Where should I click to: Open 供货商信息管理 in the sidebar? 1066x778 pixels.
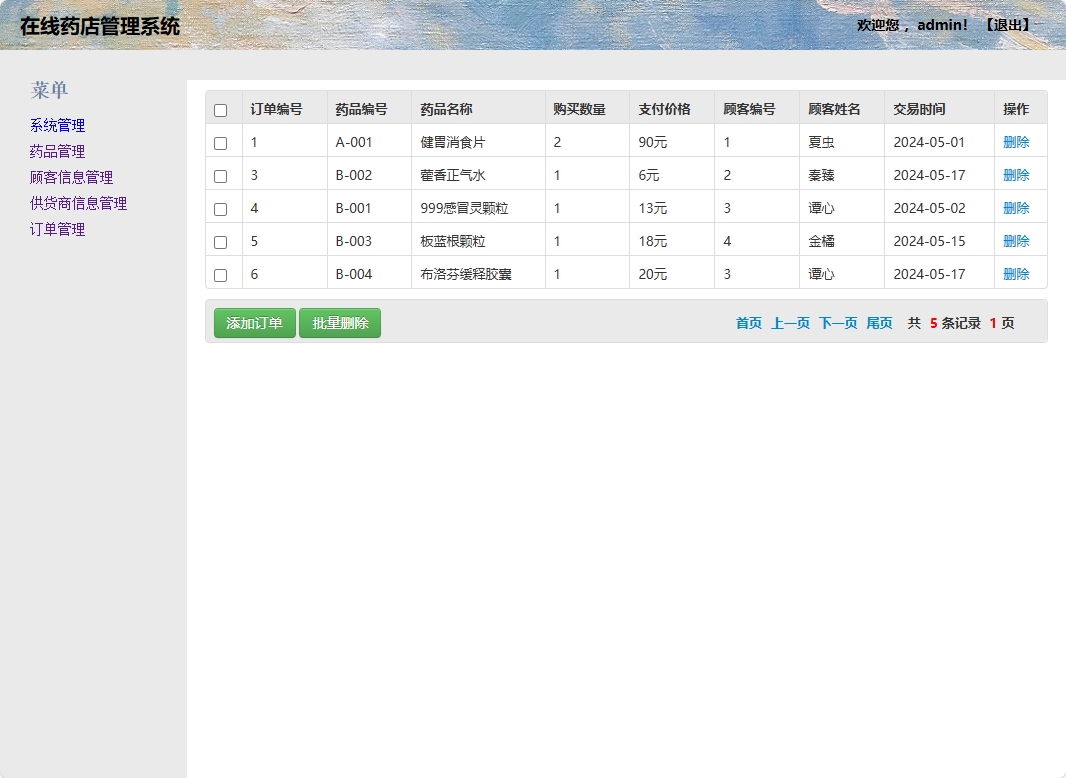pyautogui.click(x=76, y=203)
